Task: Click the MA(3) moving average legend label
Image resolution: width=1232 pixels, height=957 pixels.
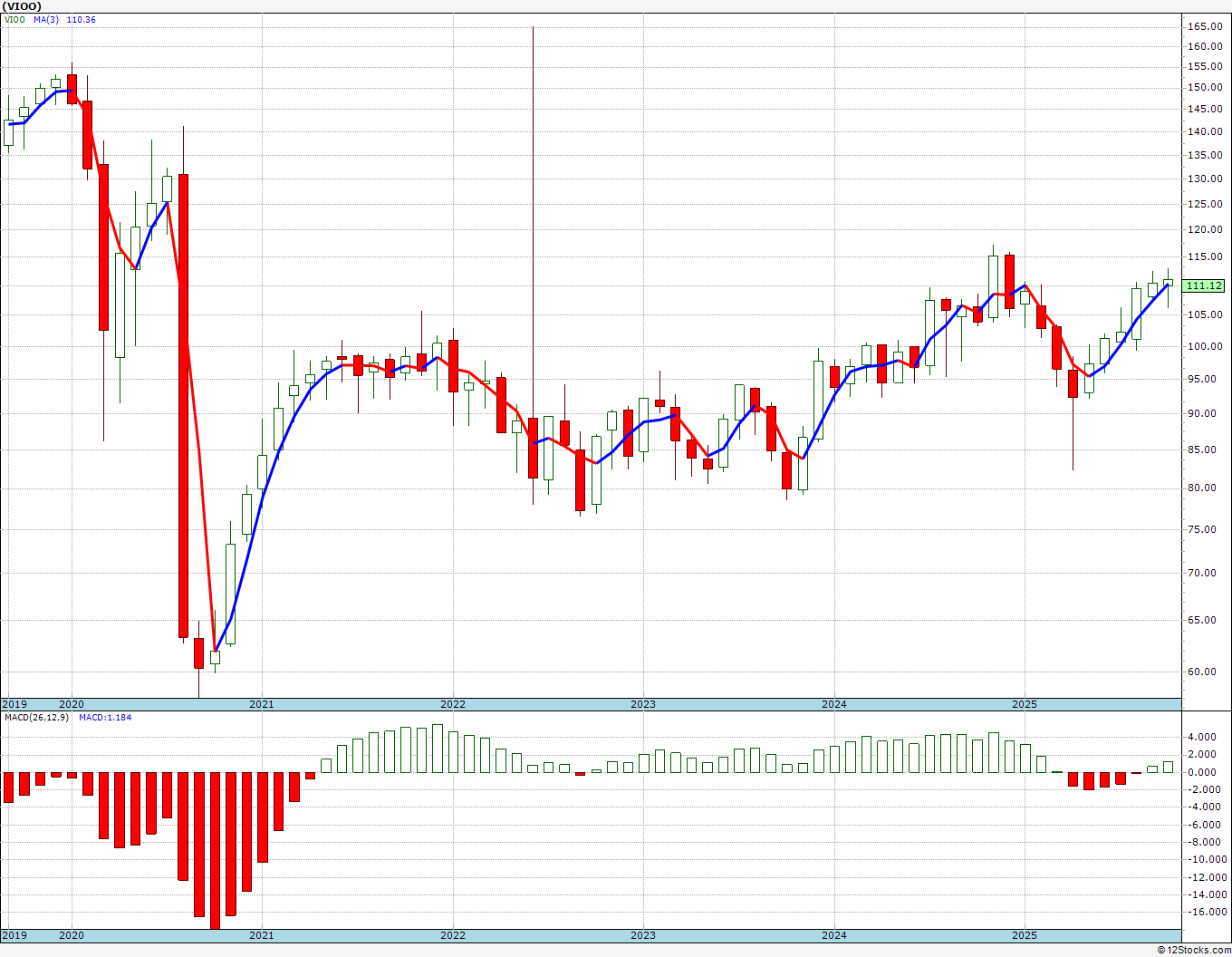Action: click(45, 19)
